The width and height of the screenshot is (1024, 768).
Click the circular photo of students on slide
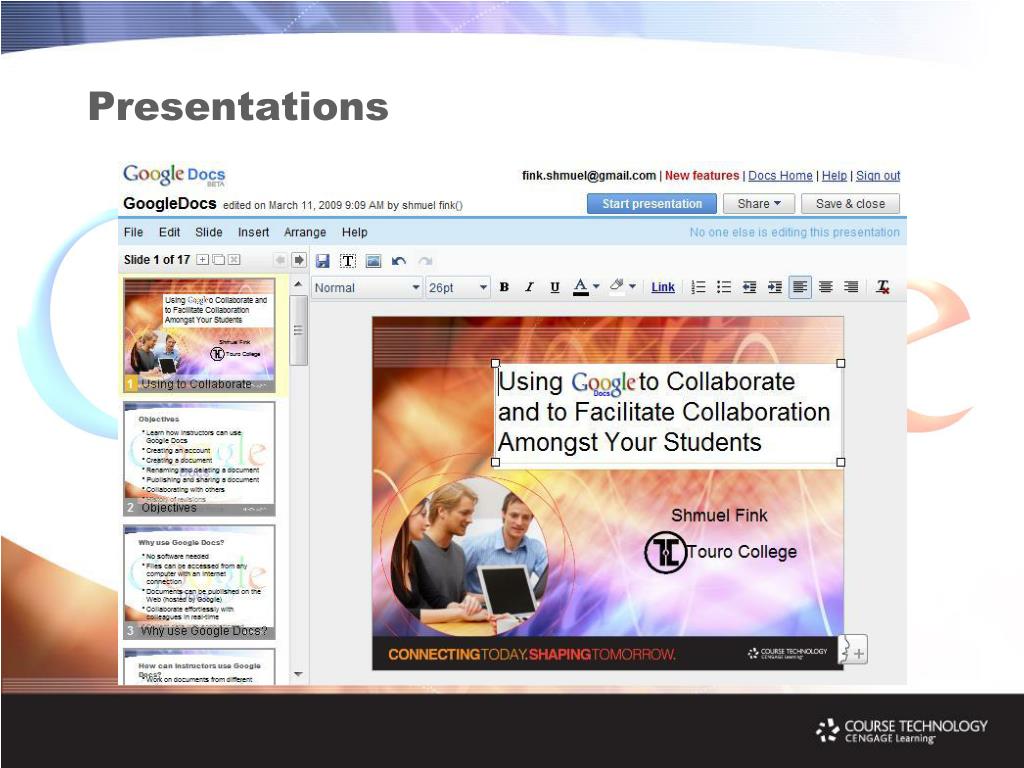470,556
